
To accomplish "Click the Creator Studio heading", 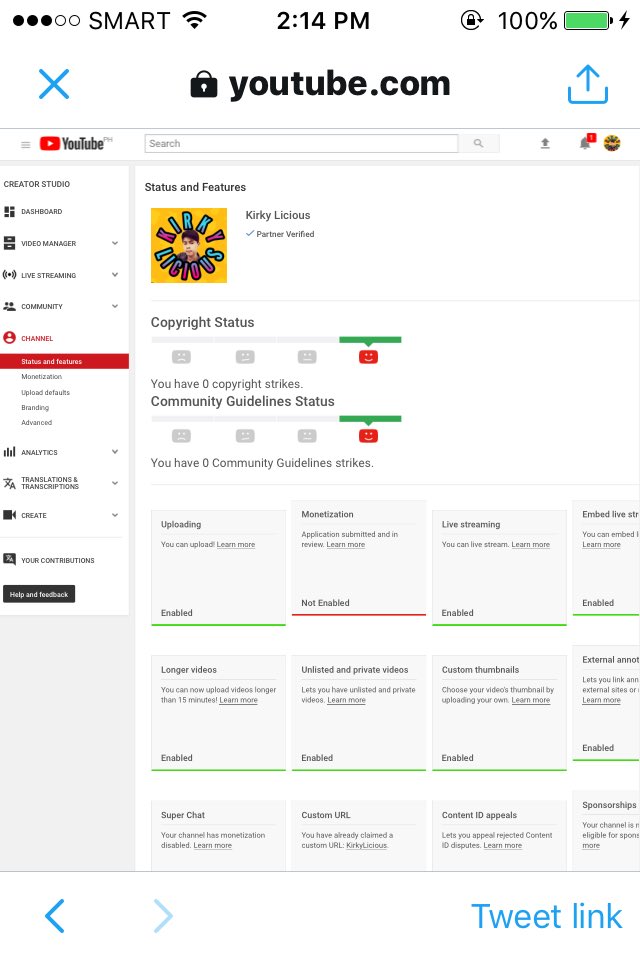I will 37,184.
